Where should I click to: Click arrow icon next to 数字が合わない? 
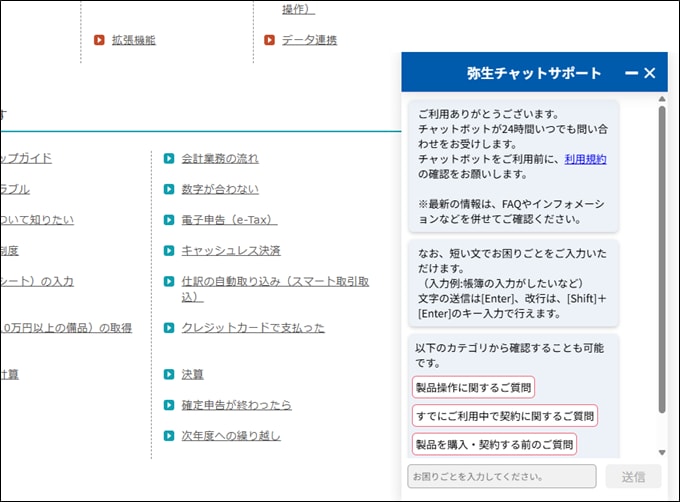click(x=169, y=189)
